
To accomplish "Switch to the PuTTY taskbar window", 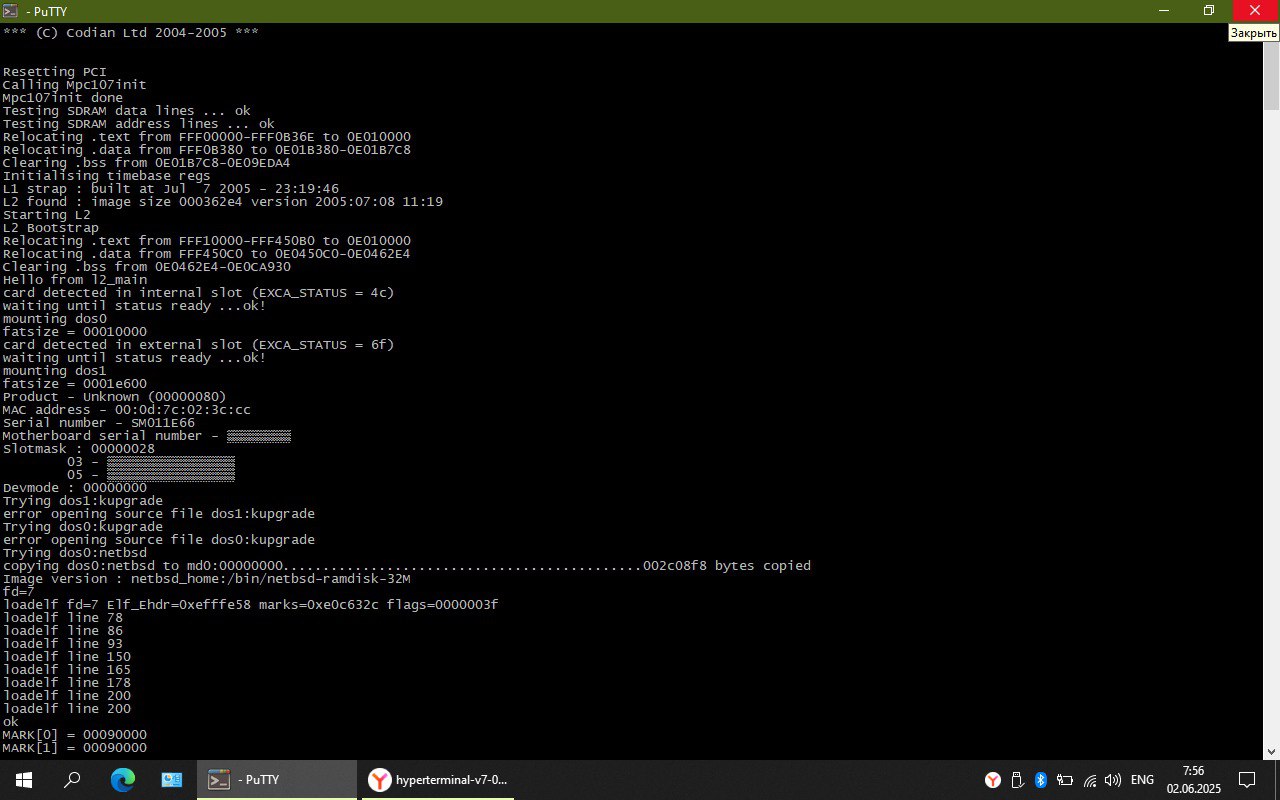I will [x=276, y=780].
